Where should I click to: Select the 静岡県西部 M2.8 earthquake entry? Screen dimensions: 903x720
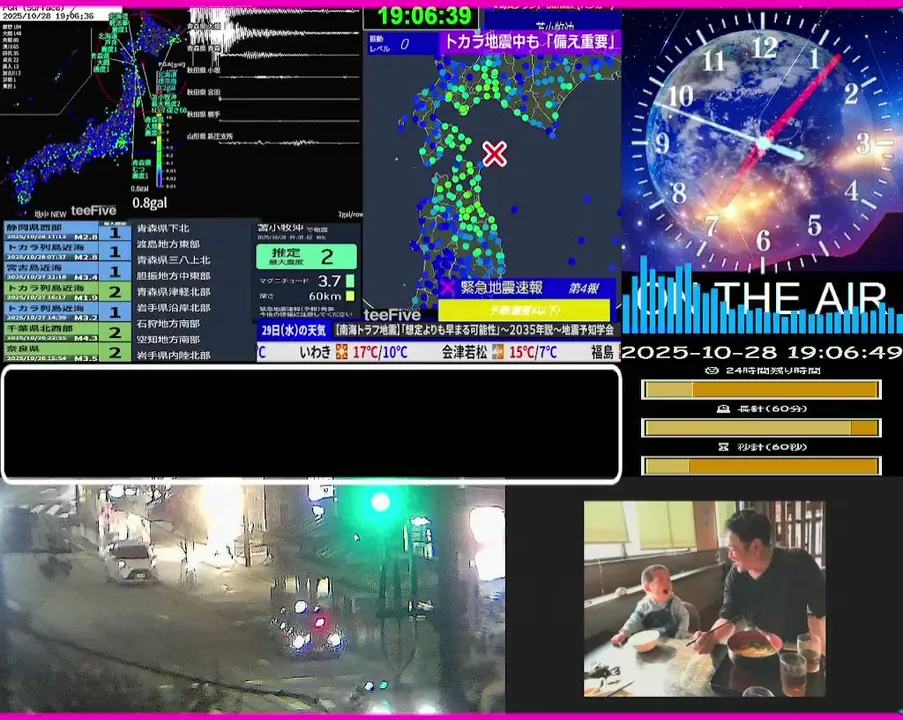click(67, 231)
